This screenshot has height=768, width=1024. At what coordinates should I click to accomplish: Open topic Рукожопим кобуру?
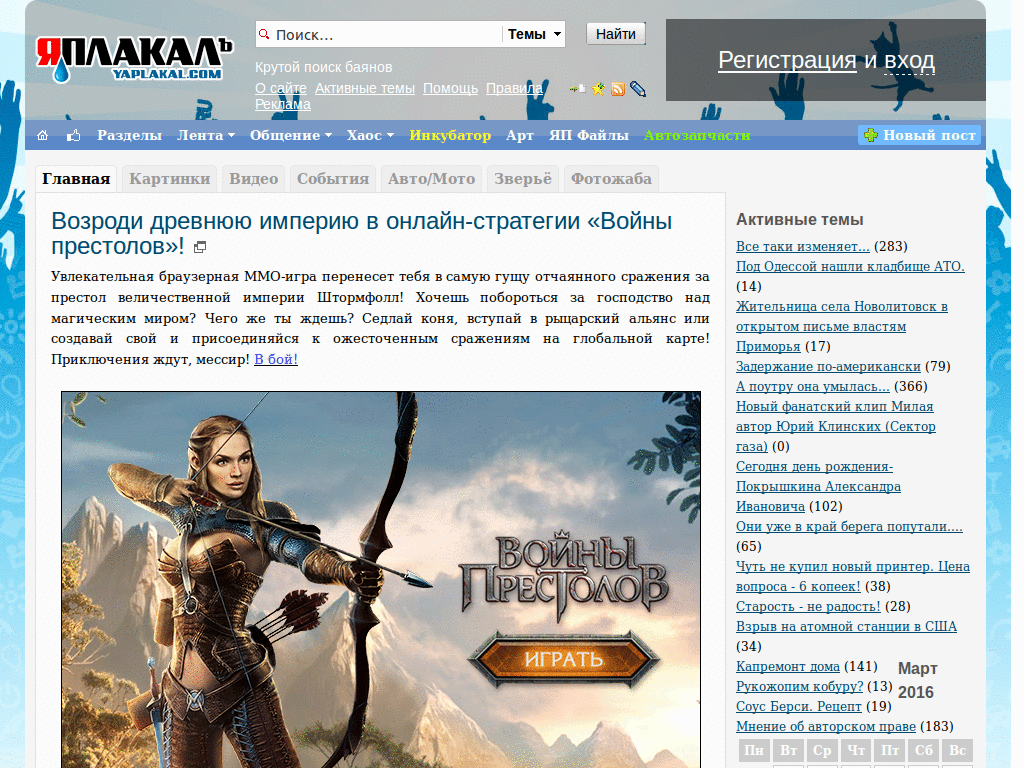point(799,687)
